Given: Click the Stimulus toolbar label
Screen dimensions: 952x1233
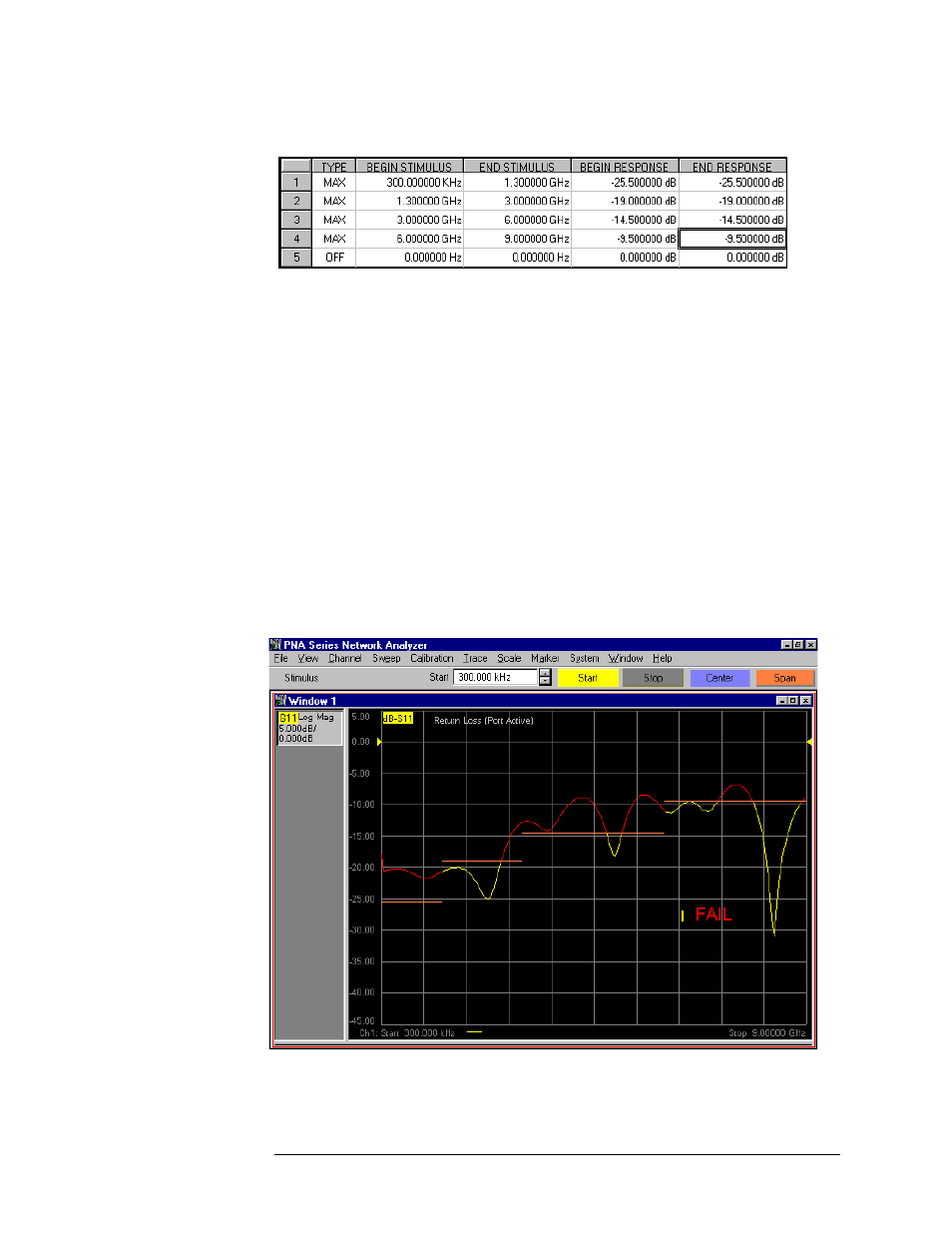Looking at the screenshot, I should [301, 678].
